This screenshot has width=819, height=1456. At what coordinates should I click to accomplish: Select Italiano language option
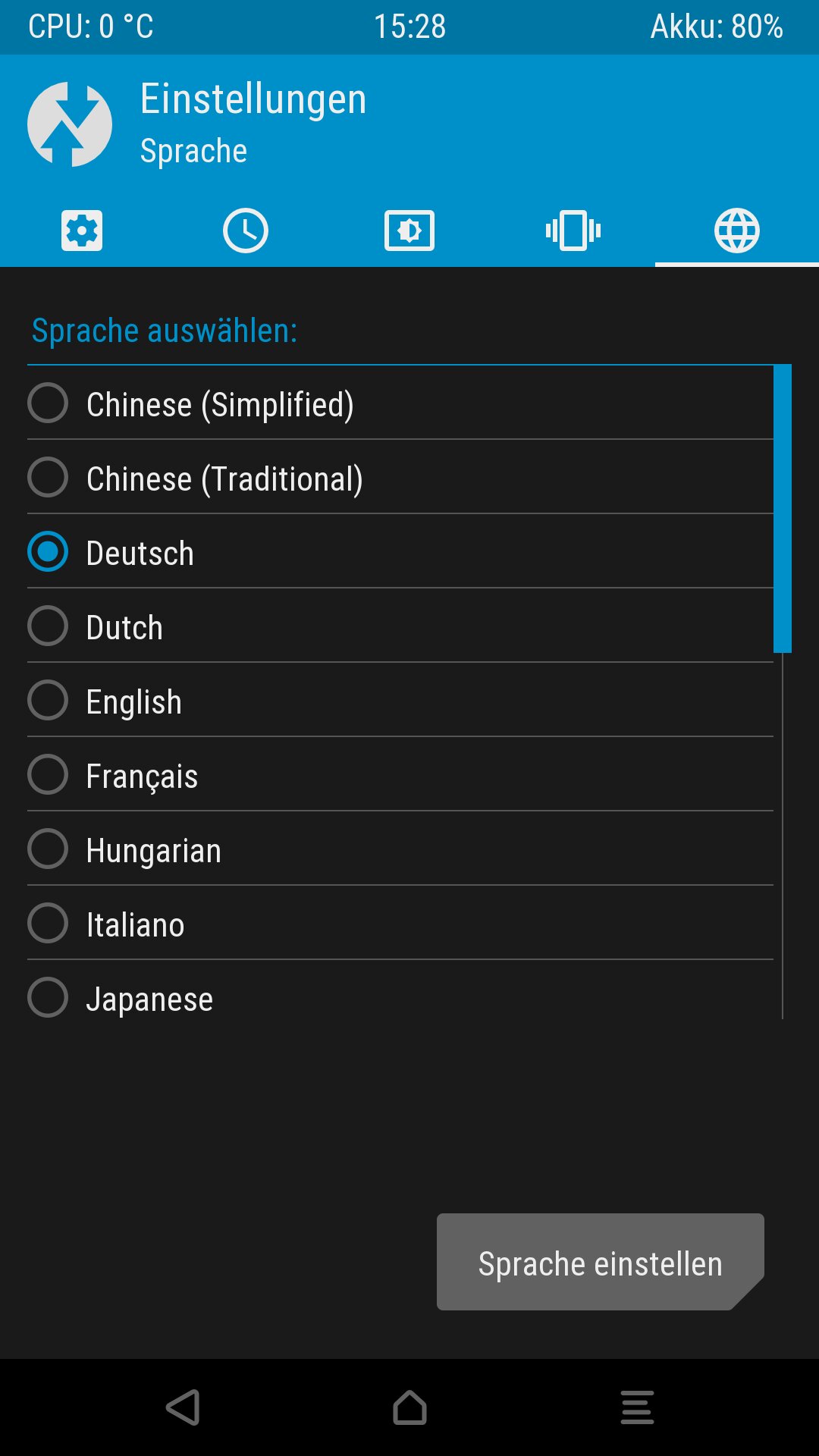pos(48,923)
